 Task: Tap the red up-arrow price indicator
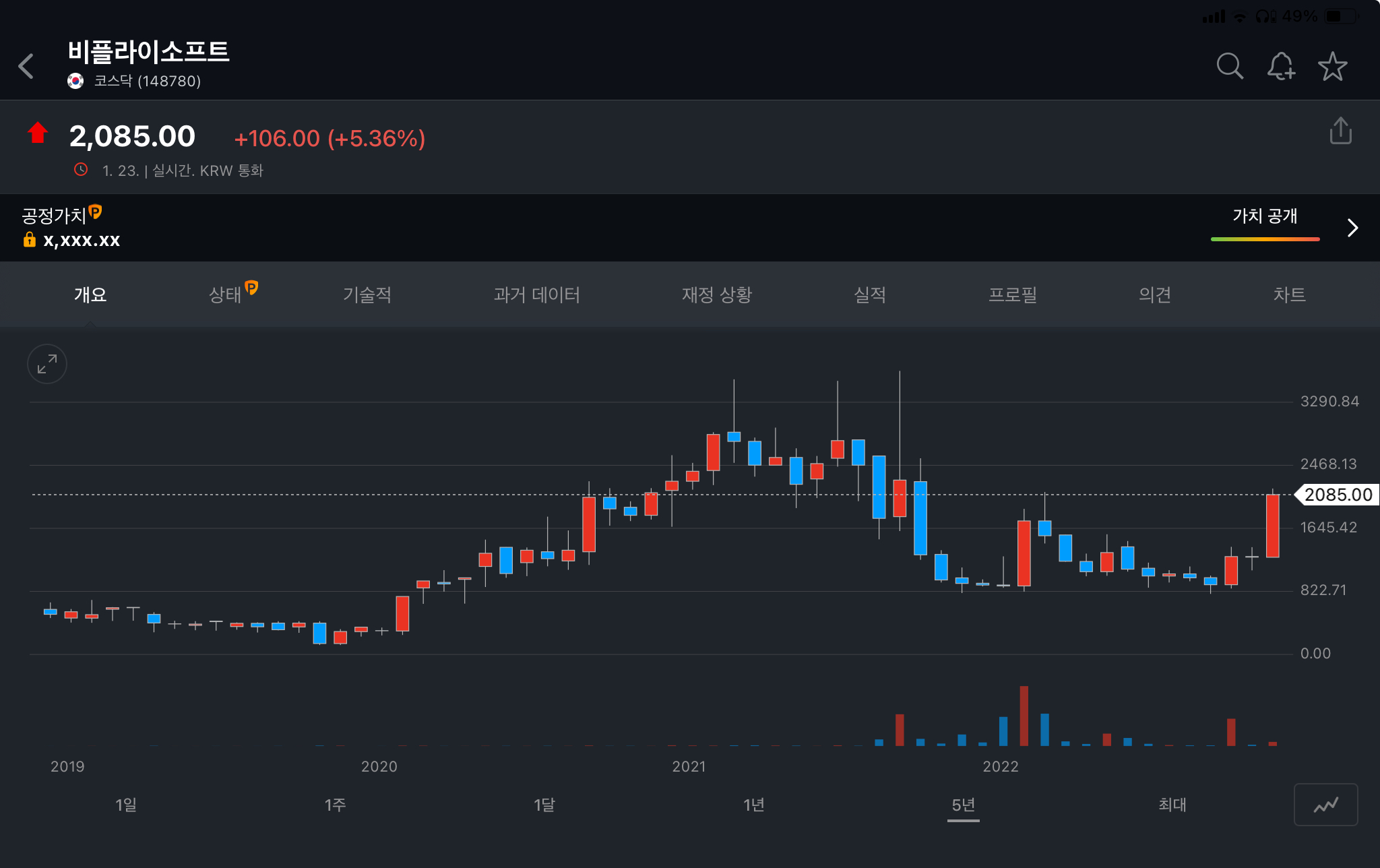point(38,133)
